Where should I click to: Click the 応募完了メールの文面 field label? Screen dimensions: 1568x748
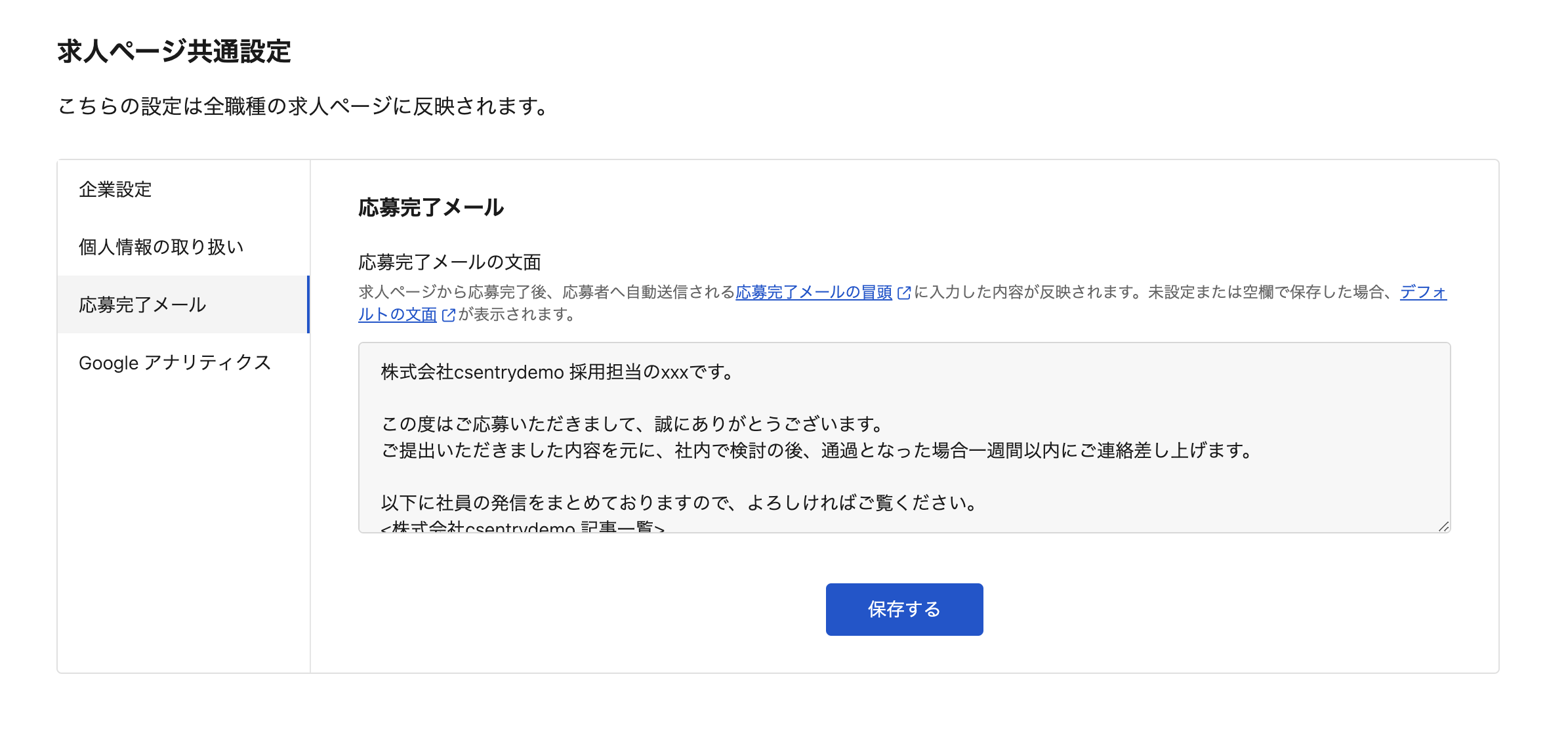click(x=449, y=262)
